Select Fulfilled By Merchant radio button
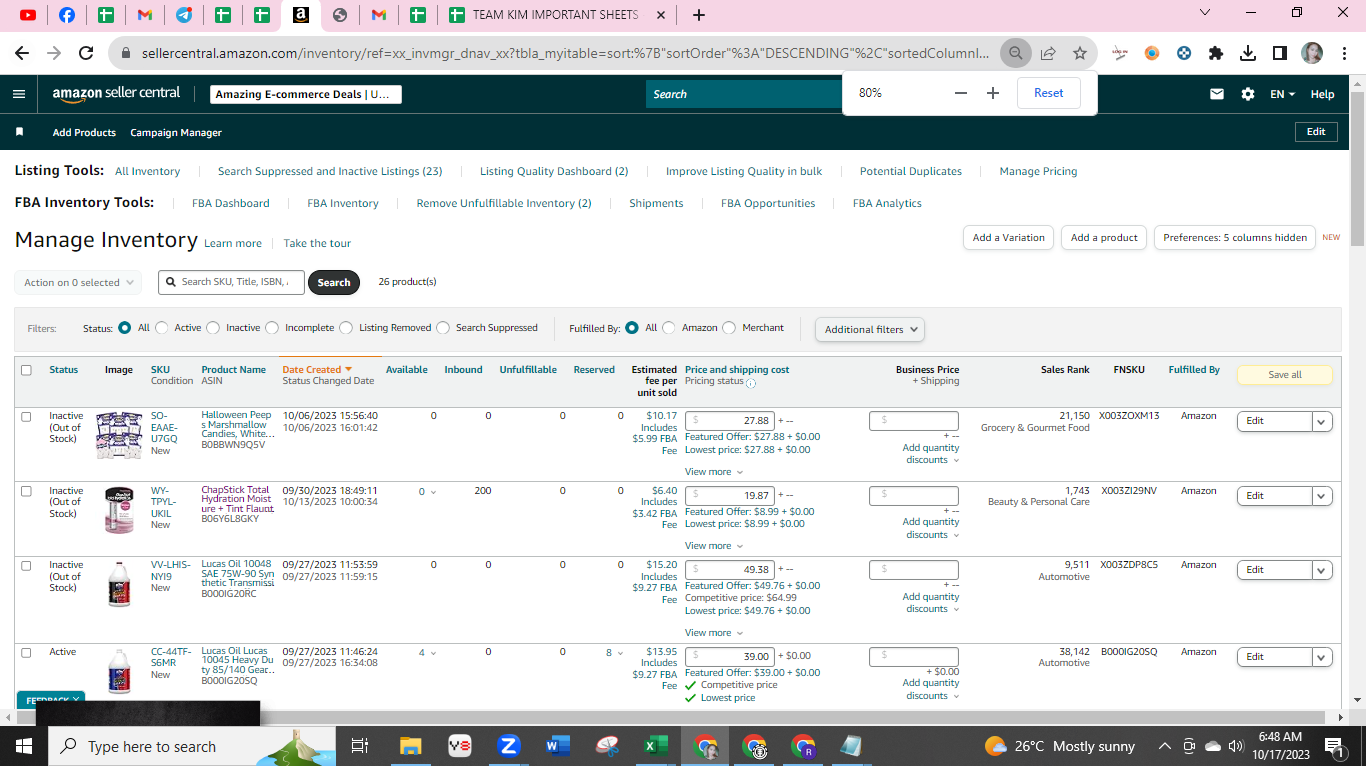The image size is (1366, 766). (x=729, y=327)
